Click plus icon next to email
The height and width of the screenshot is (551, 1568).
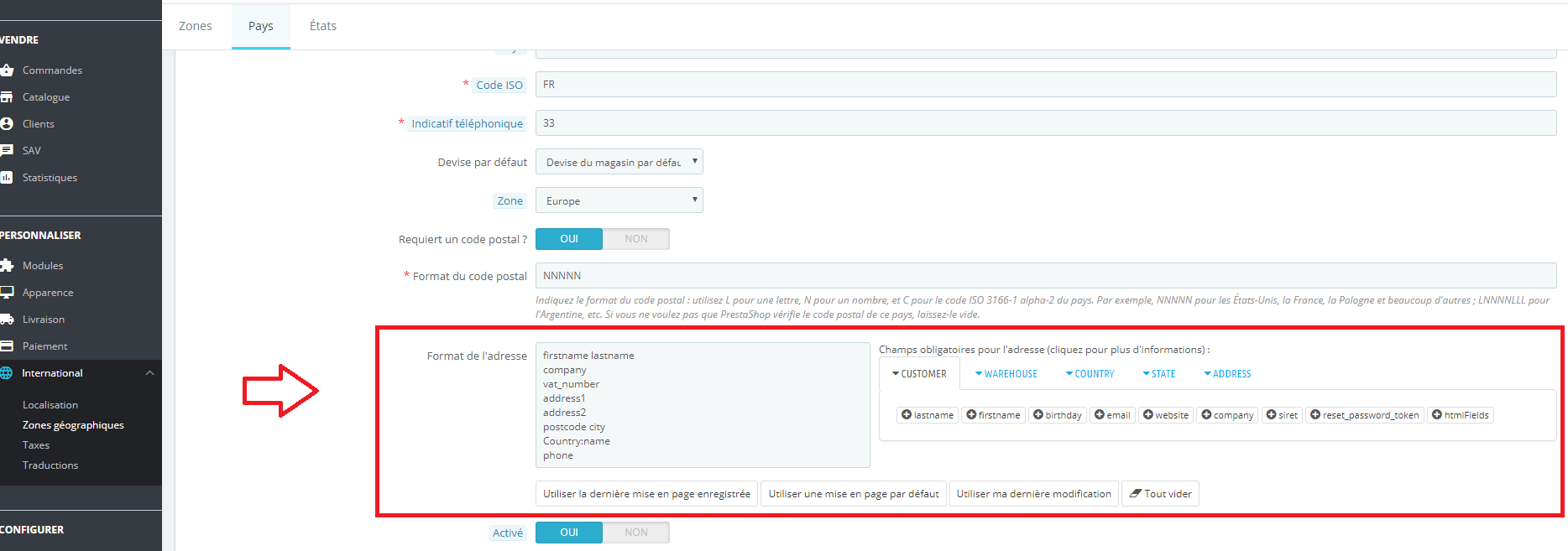click(x=1100, y=414)
